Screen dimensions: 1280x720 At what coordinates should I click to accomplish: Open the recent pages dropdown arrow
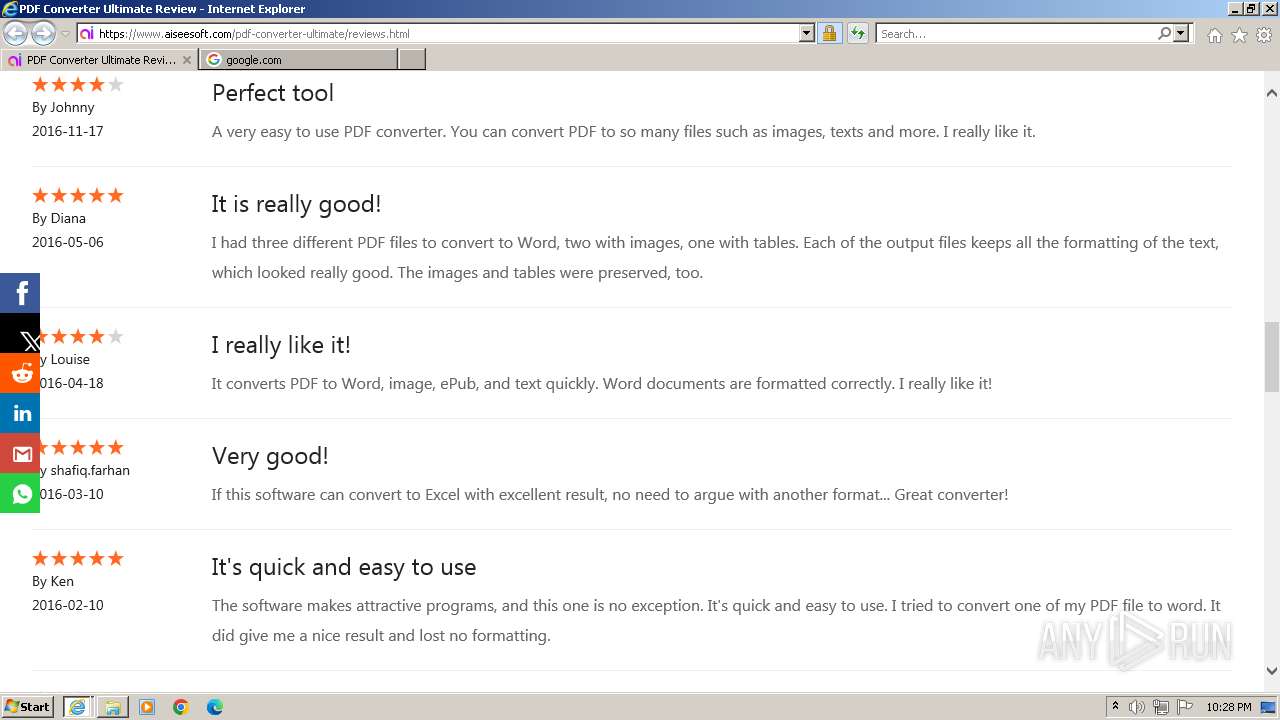65,34
